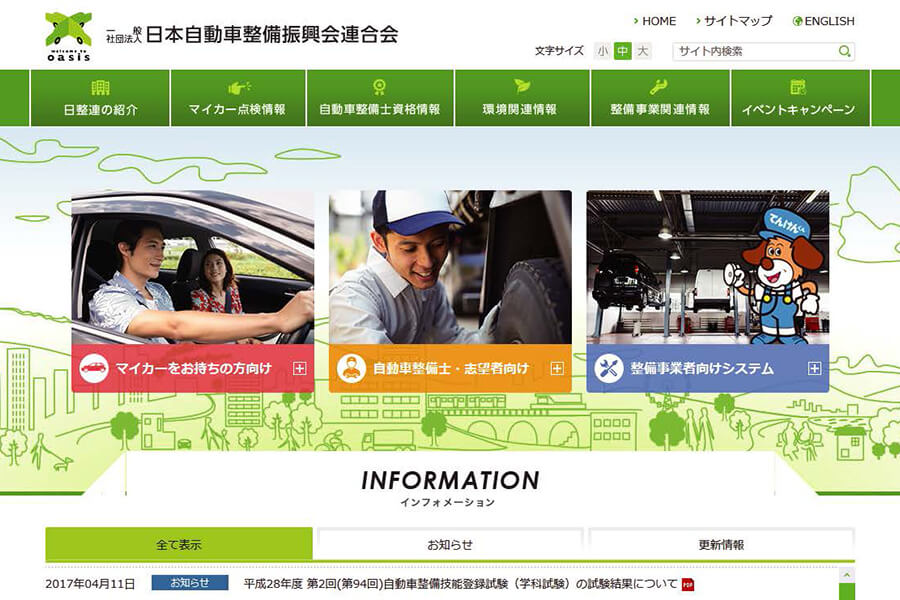Open the マイカー点検情報 menu

point(238,98)
